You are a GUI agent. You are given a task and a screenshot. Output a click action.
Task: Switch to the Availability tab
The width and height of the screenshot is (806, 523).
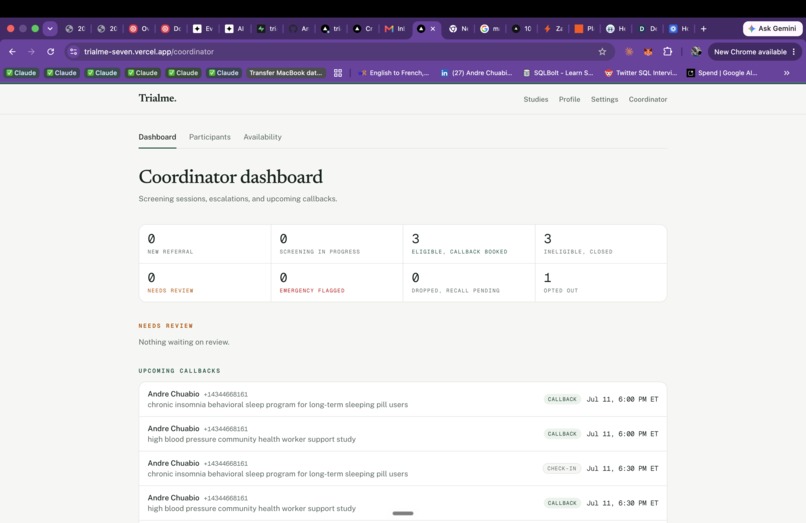click(x=263, y=137)
